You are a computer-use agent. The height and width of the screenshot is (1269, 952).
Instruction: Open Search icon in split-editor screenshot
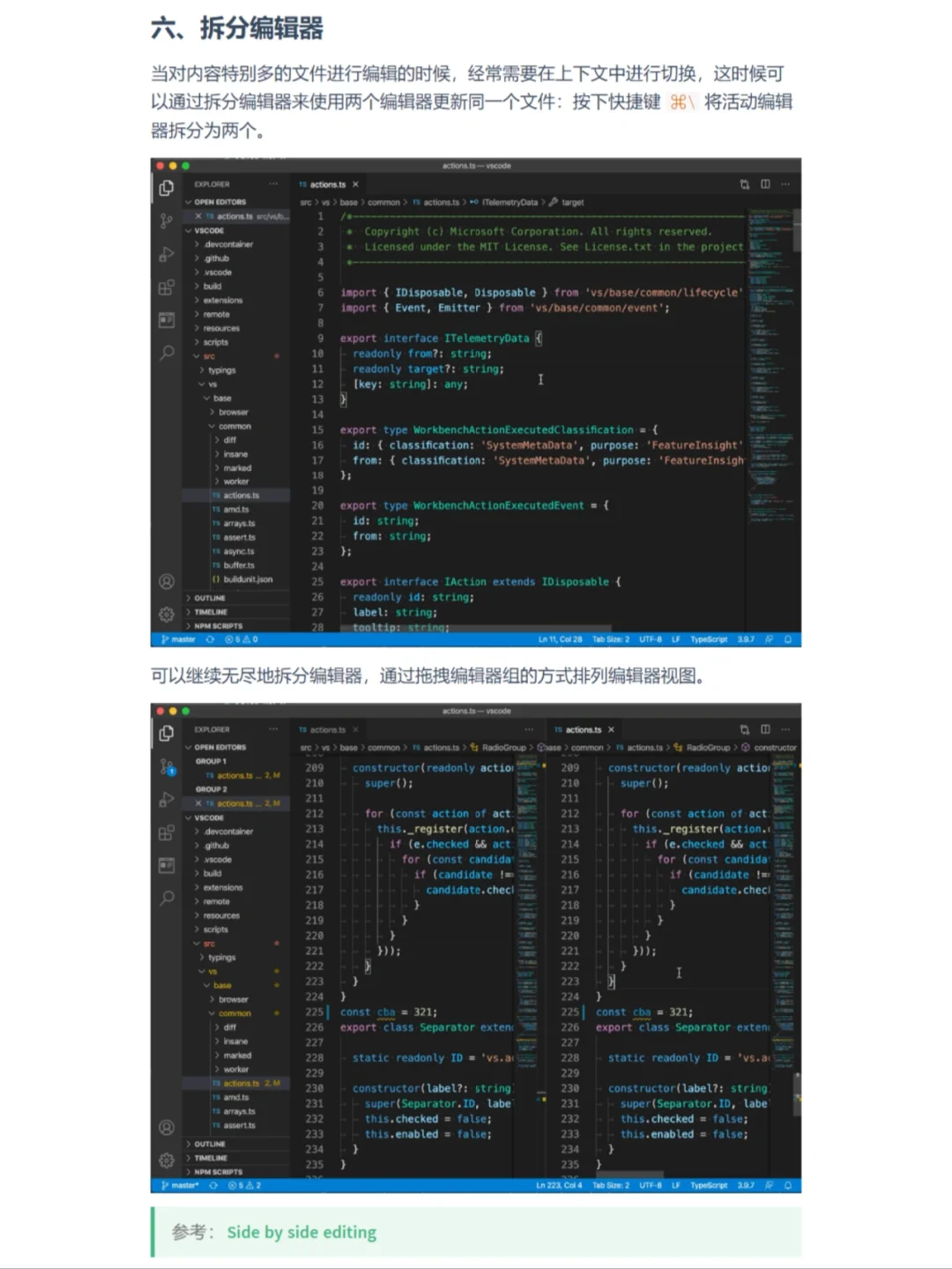tap(167, 899)
